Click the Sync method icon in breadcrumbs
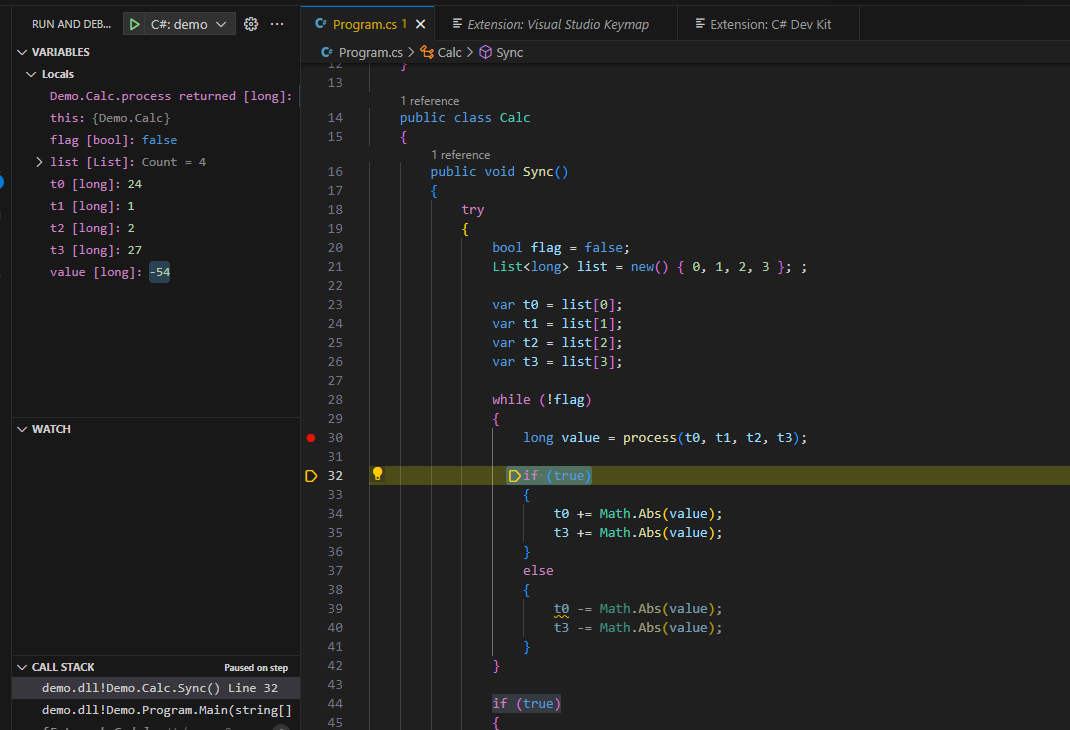 point(486,52)
